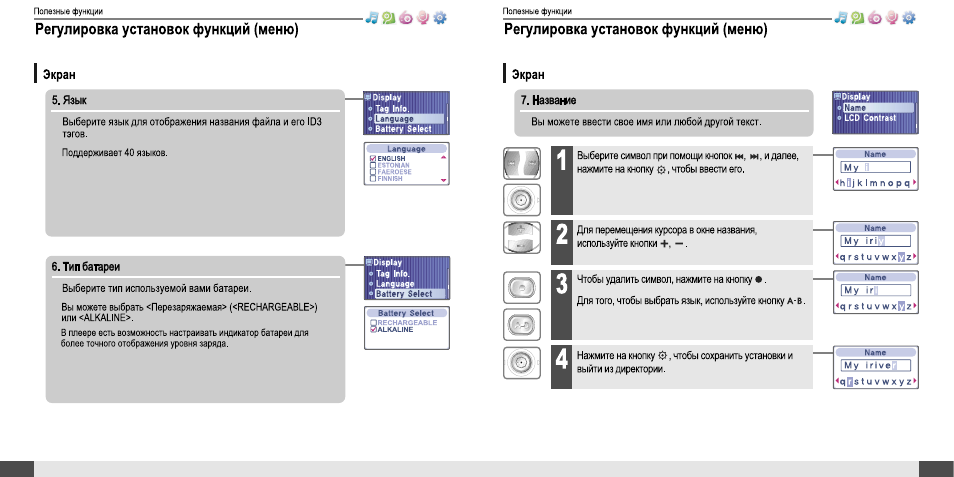The height and width of the screenshot is (477, 954).
Task: Check the RECHARGEABLE battery checkbox
Action: [374, 322]
